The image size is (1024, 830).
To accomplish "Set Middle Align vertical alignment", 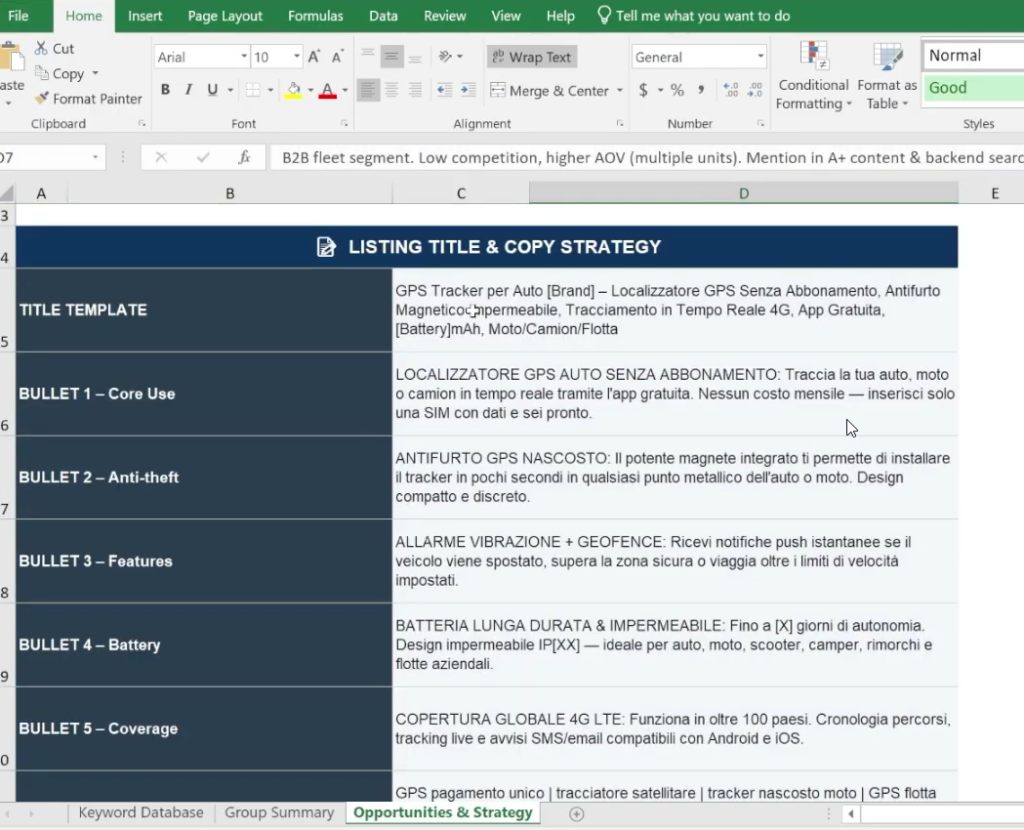I will (x=391, y=57).
